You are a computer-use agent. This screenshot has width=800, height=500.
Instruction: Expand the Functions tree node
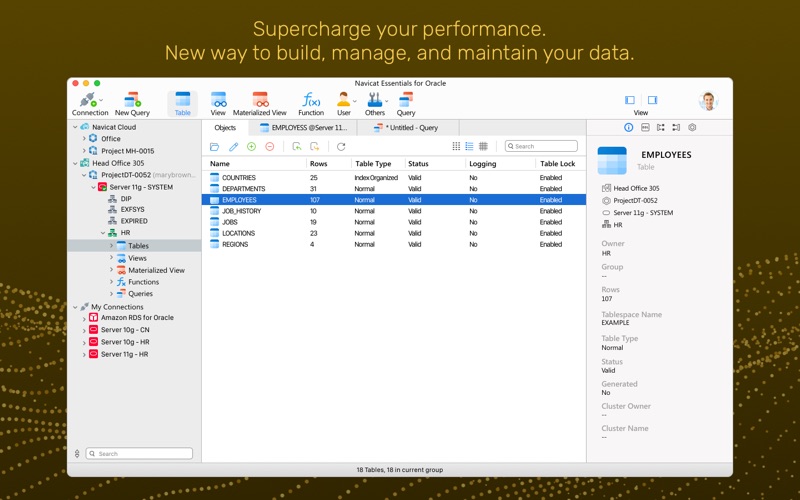click(111, 282)
